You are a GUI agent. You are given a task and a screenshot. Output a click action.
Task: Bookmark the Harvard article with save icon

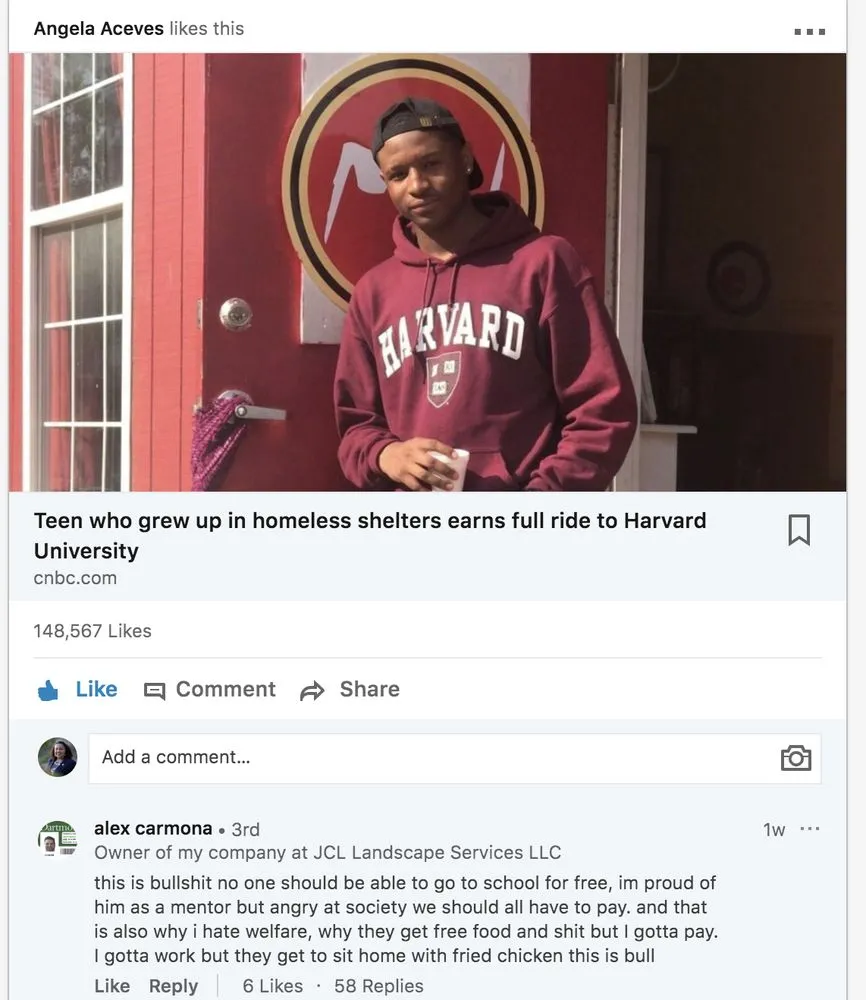click(798, 530)
